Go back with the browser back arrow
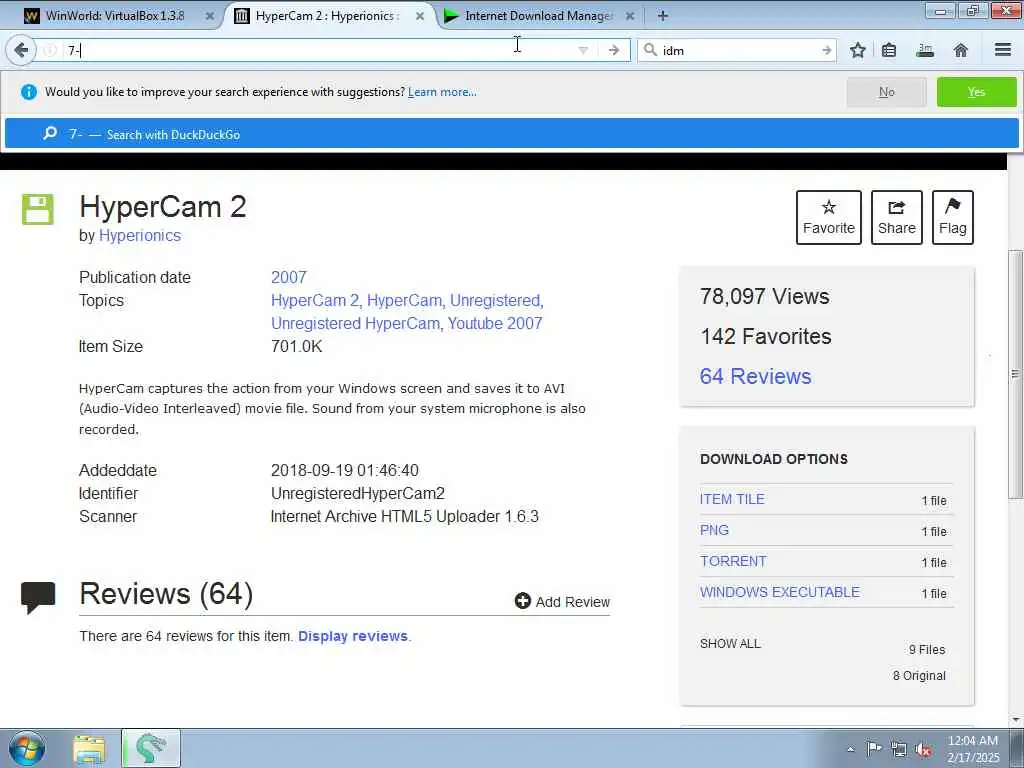The height and width of the screenshot is (768, 1024). pos(21,50)
